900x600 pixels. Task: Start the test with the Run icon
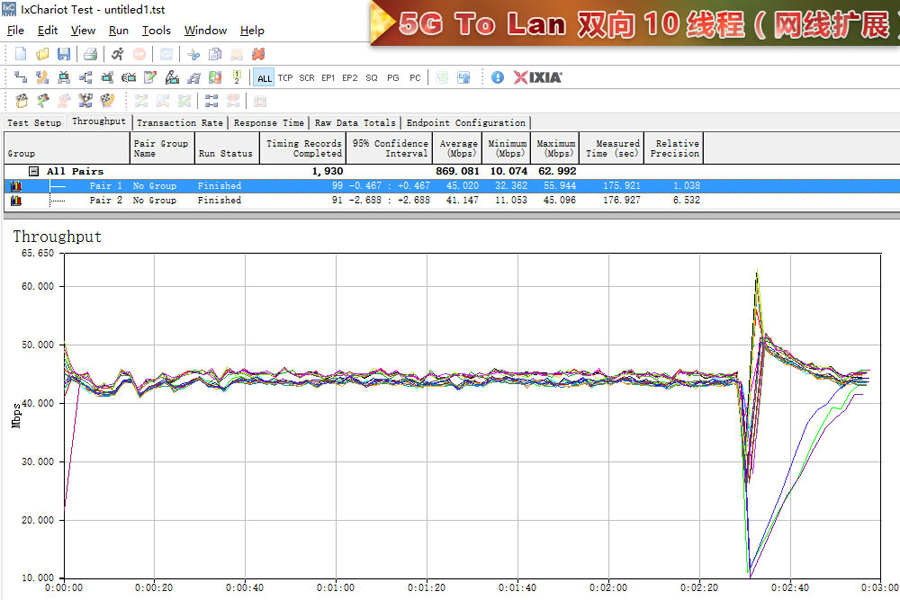117,54
